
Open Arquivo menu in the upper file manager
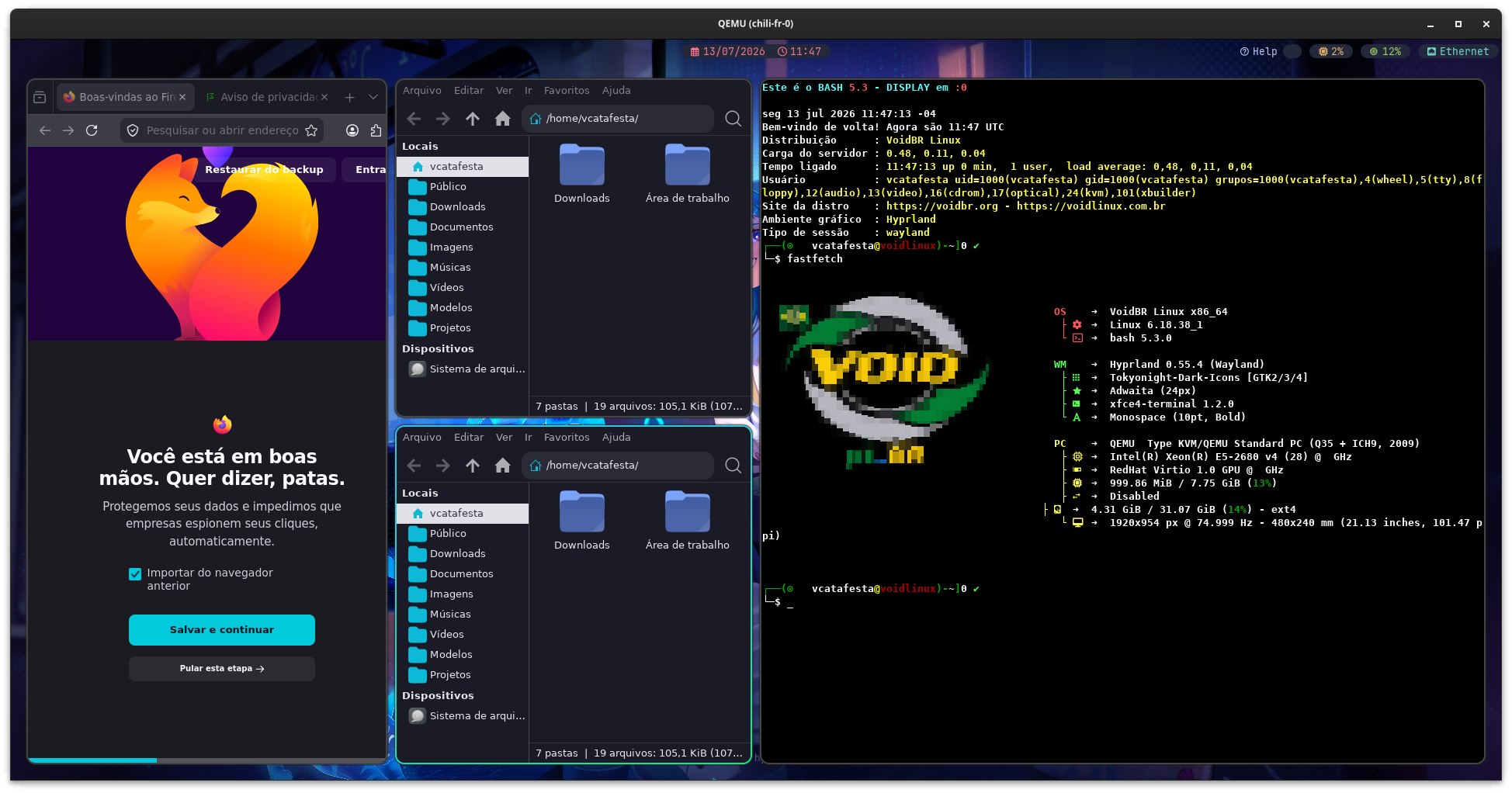tap(422, 91)
